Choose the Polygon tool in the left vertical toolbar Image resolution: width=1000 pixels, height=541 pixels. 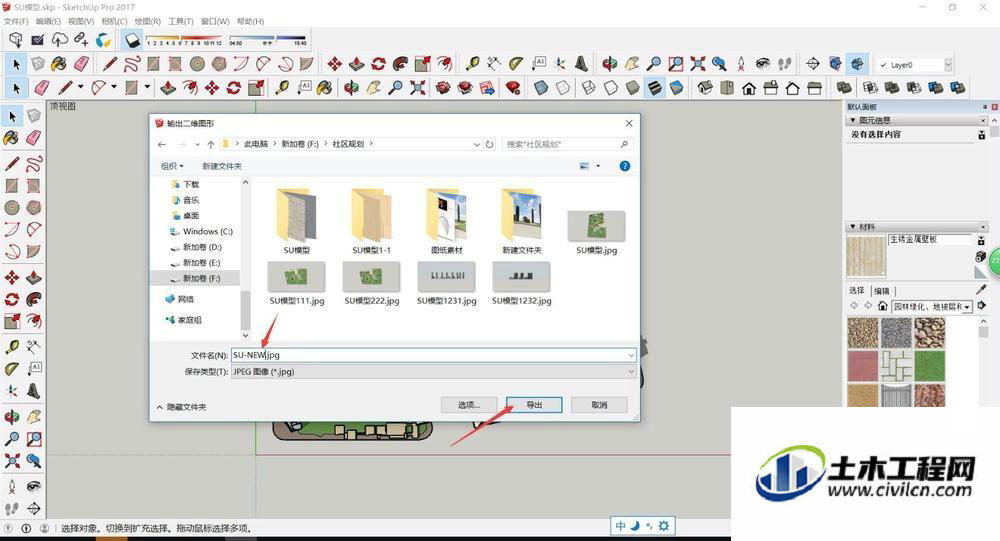click(34, 207)
